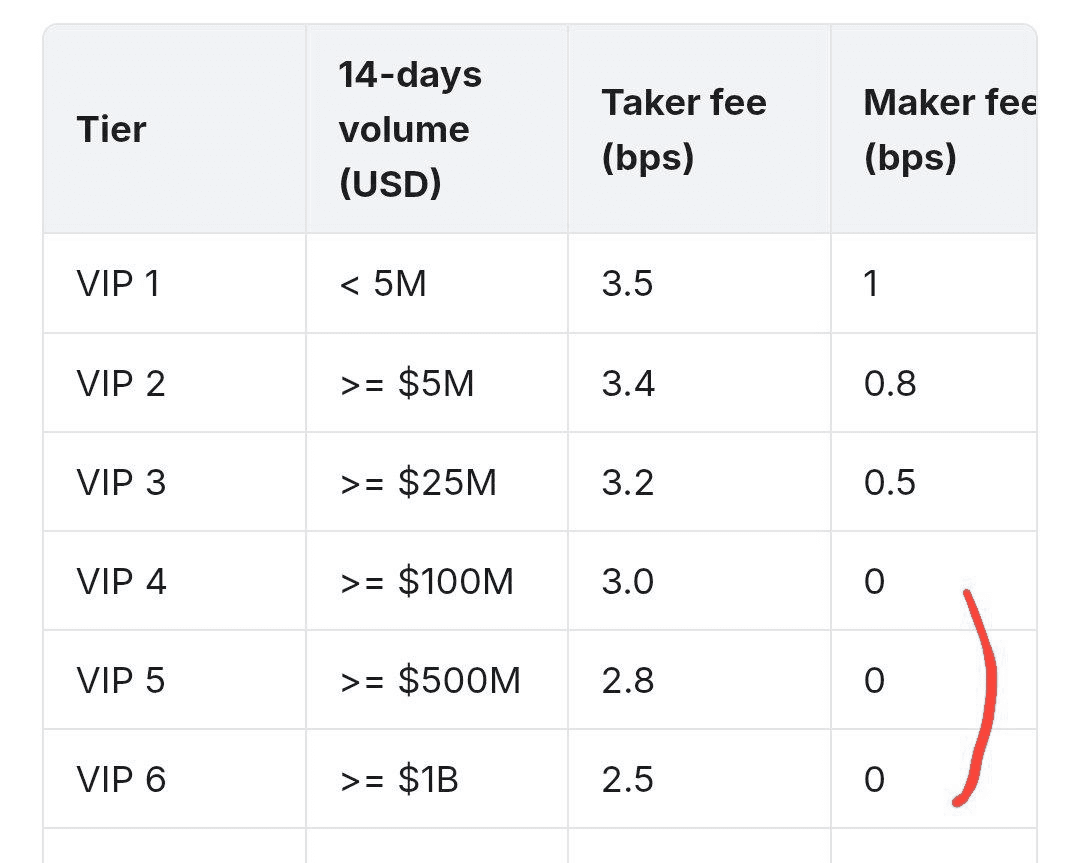Viewport: 1079px width, 863px height.
Task: Select the 14-days volume (USD) header
Action: coord(410,130)
